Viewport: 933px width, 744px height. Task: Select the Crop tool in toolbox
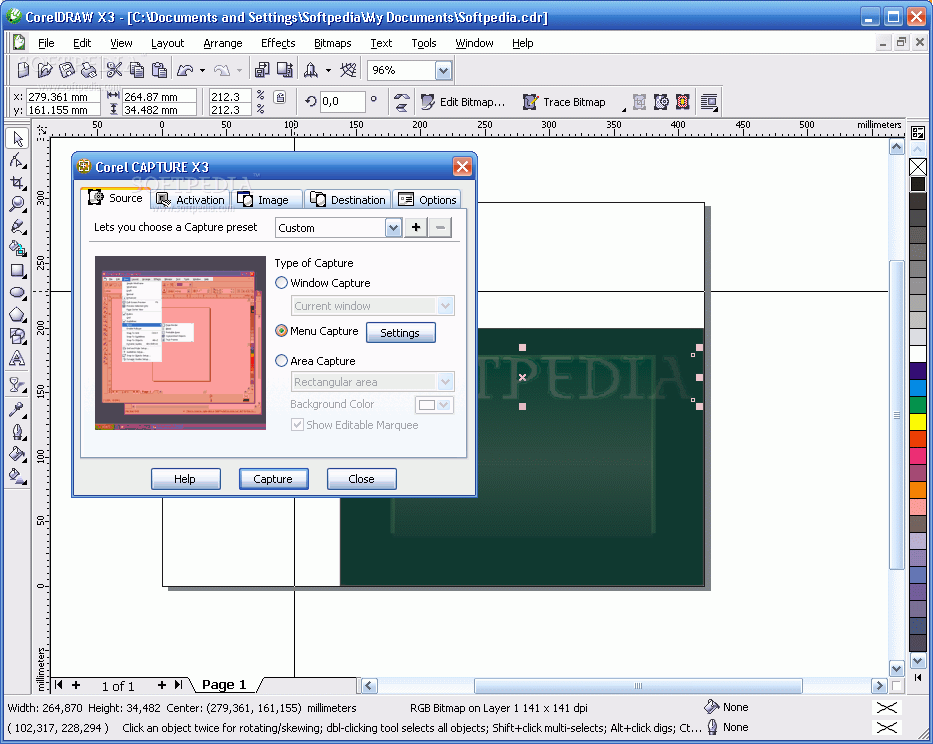[x=17, y=183]
